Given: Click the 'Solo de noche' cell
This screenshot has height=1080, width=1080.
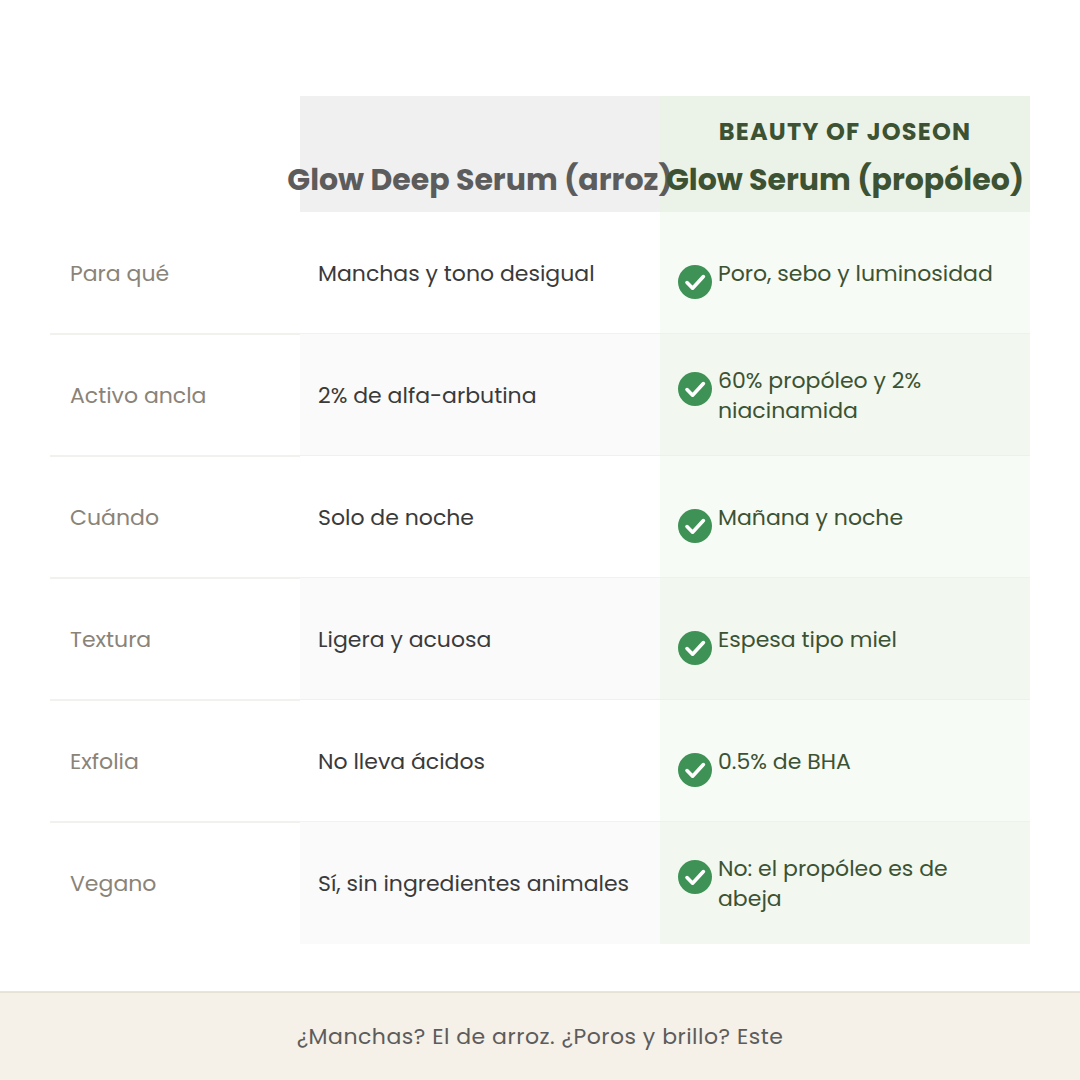Looking at the screenshot, I should click(x=480, y=517).
